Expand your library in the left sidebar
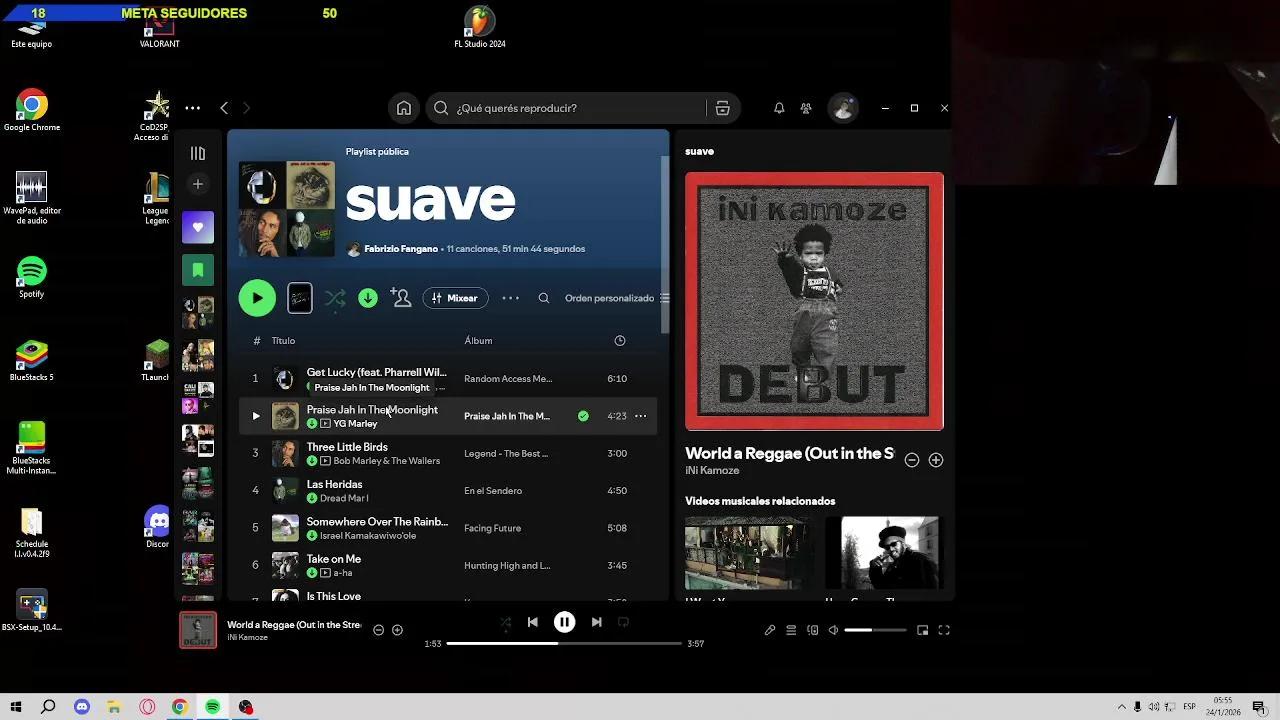Screen dimensions: 1280x720 (198, 153)
